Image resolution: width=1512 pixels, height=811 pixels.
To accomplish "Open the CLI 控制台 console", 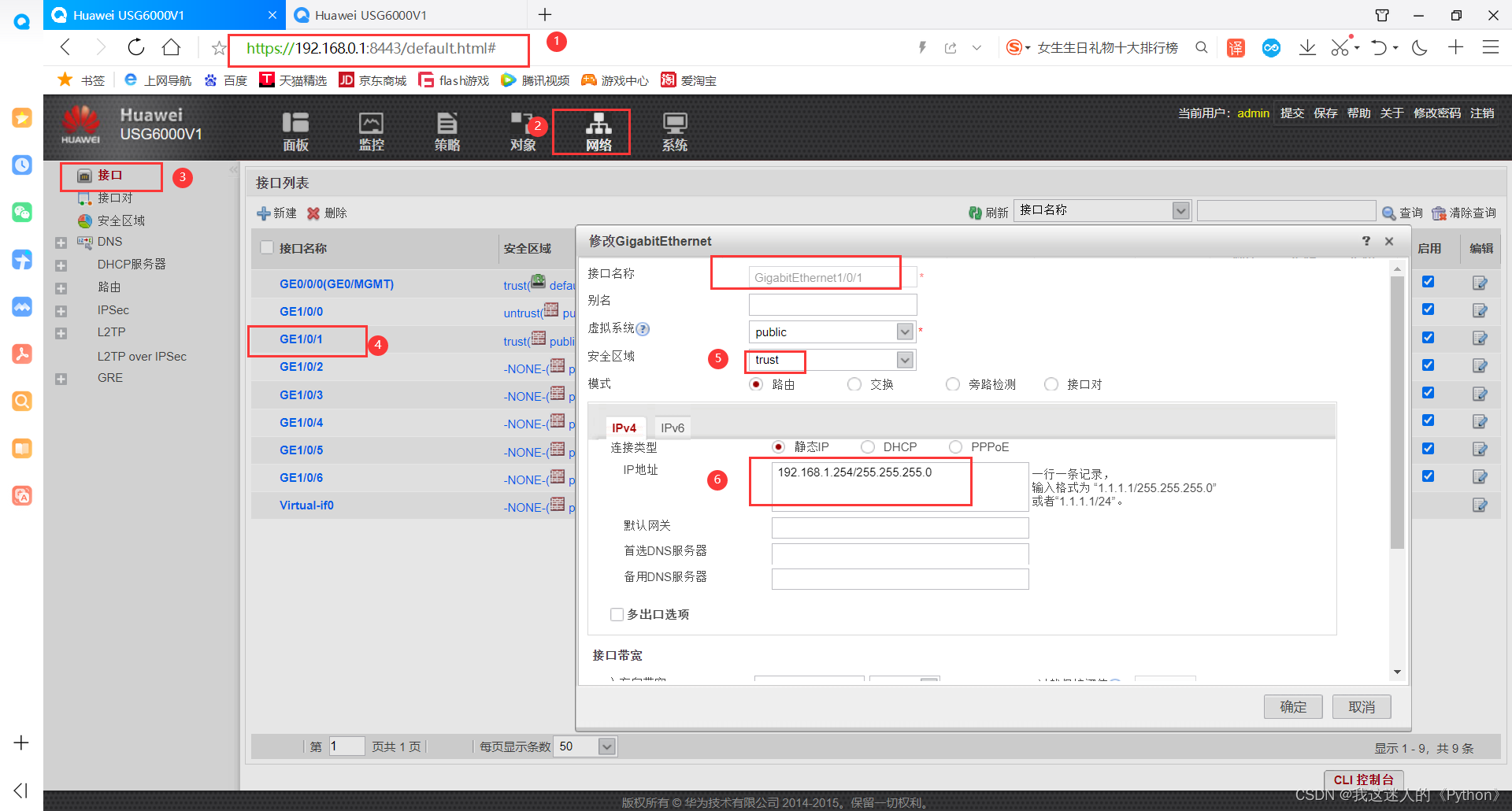I will [1364, 780].
